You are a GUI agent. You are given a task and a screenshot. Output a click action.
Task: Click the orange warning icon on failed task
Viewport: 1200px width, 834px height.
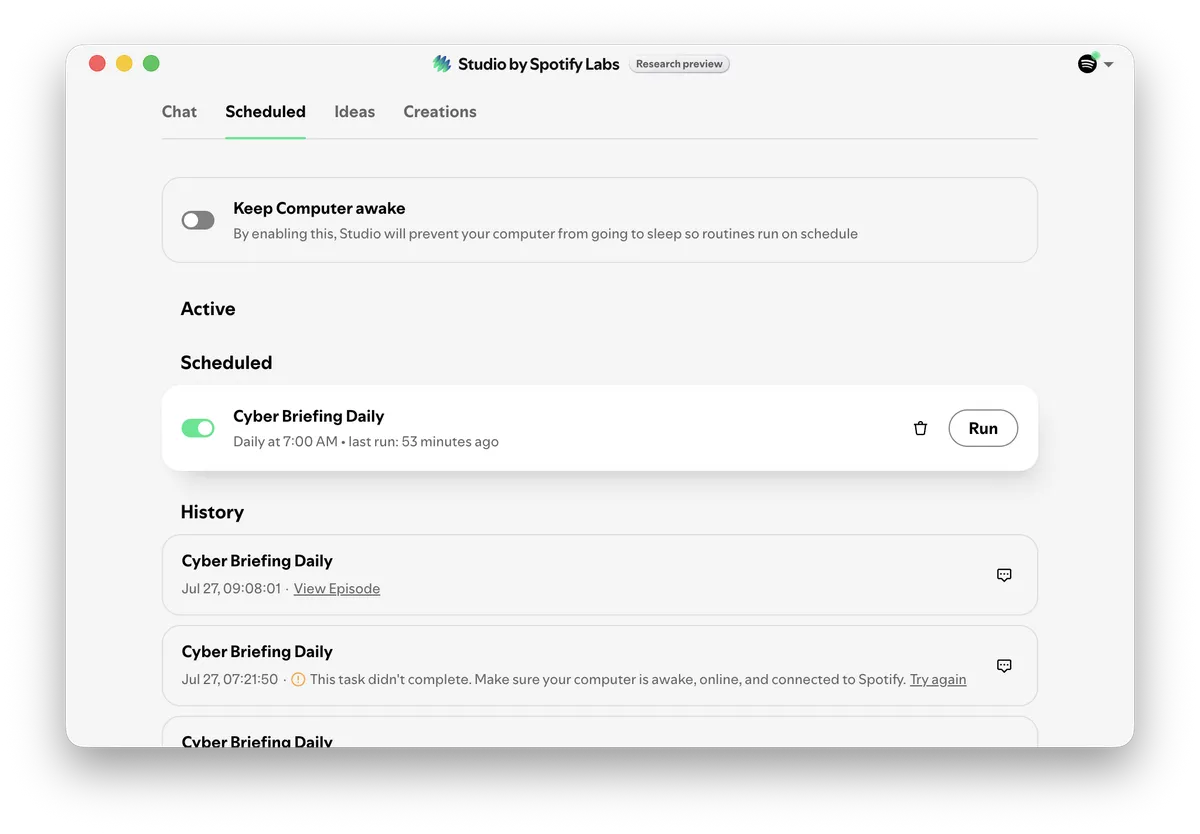point(298,679)
